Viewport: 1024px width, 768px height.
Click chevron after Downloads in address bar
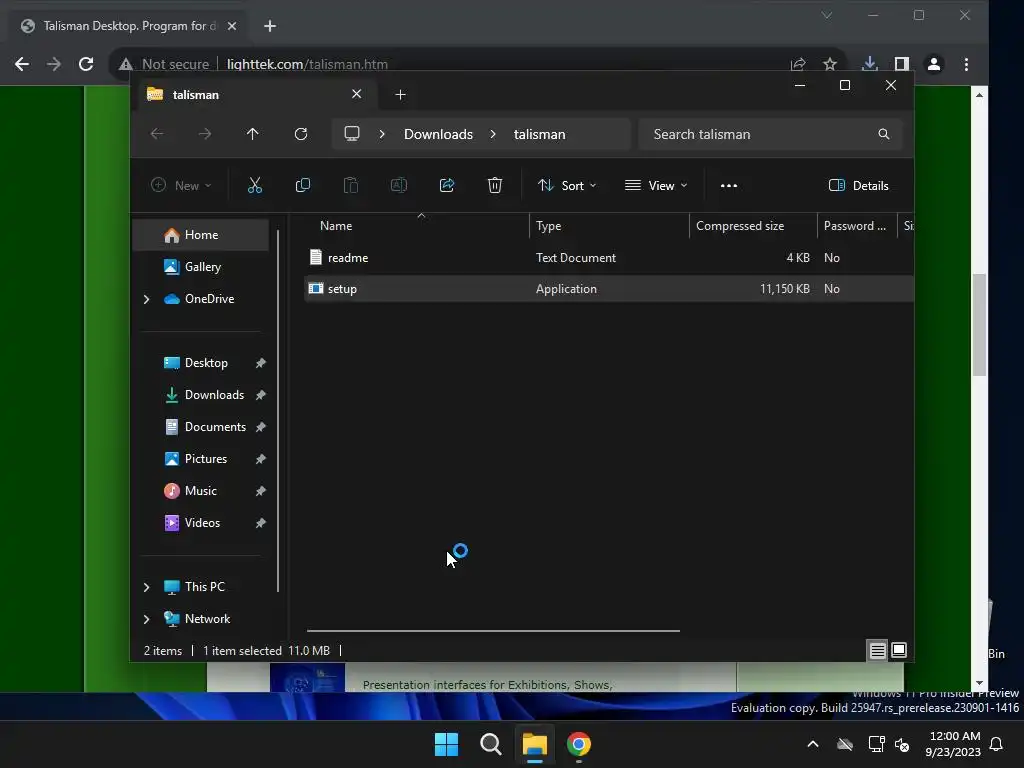[493, 134]
